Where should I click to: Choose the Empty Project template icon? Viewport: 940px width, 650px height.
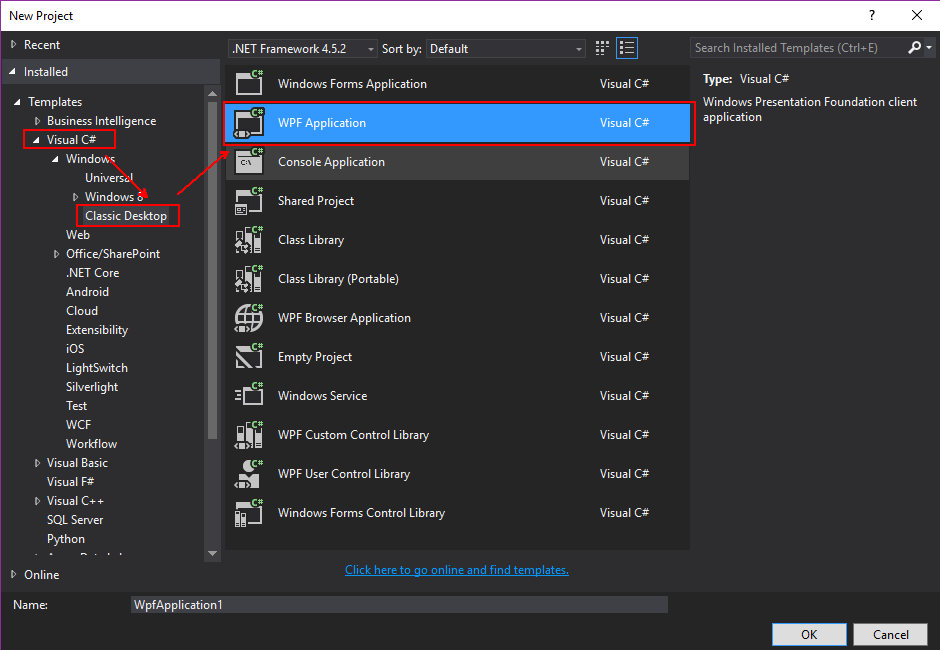tap(248, 357)
